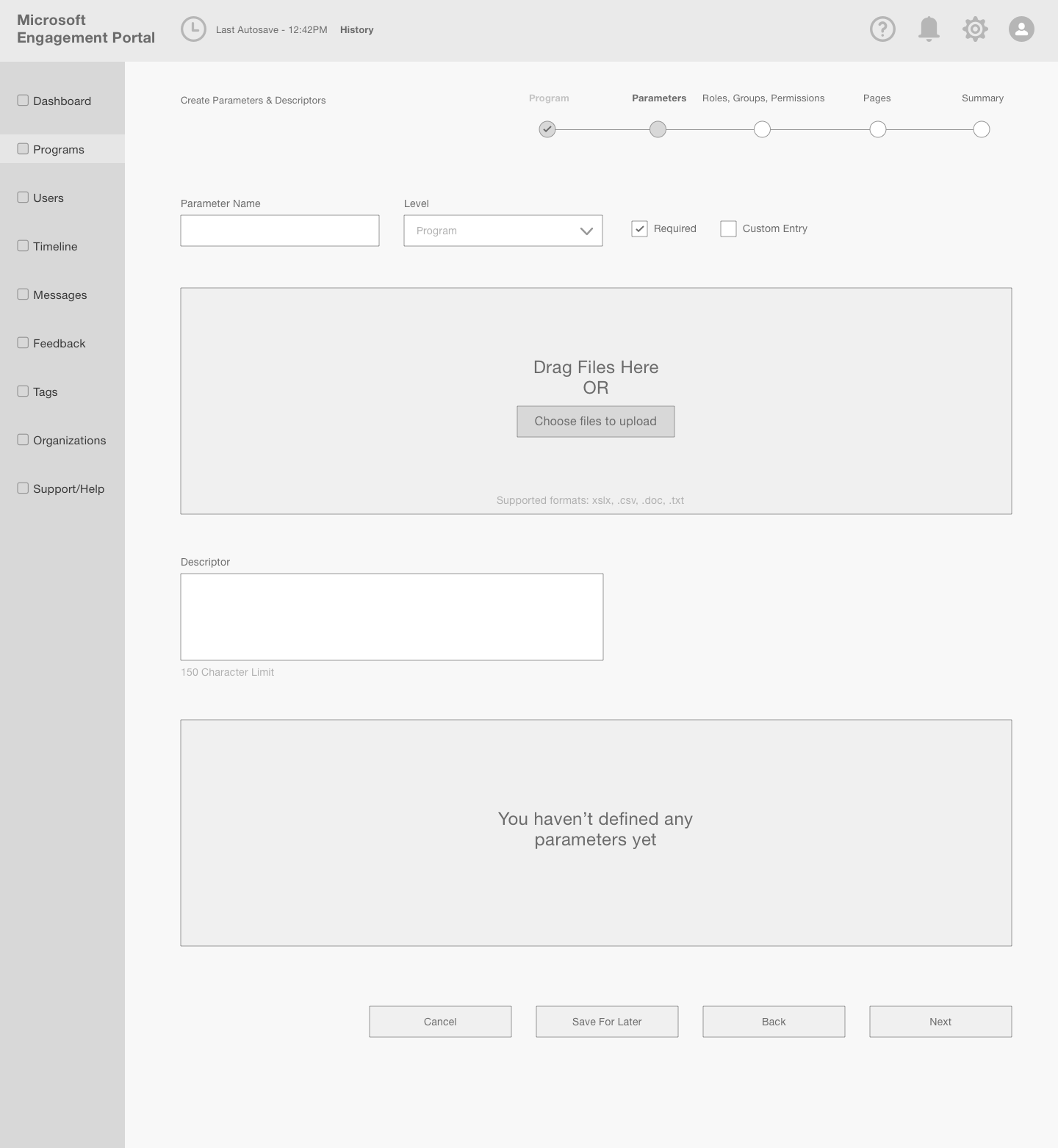
Task: Uncheck the Required checkbox
Action: click(639, 228)
